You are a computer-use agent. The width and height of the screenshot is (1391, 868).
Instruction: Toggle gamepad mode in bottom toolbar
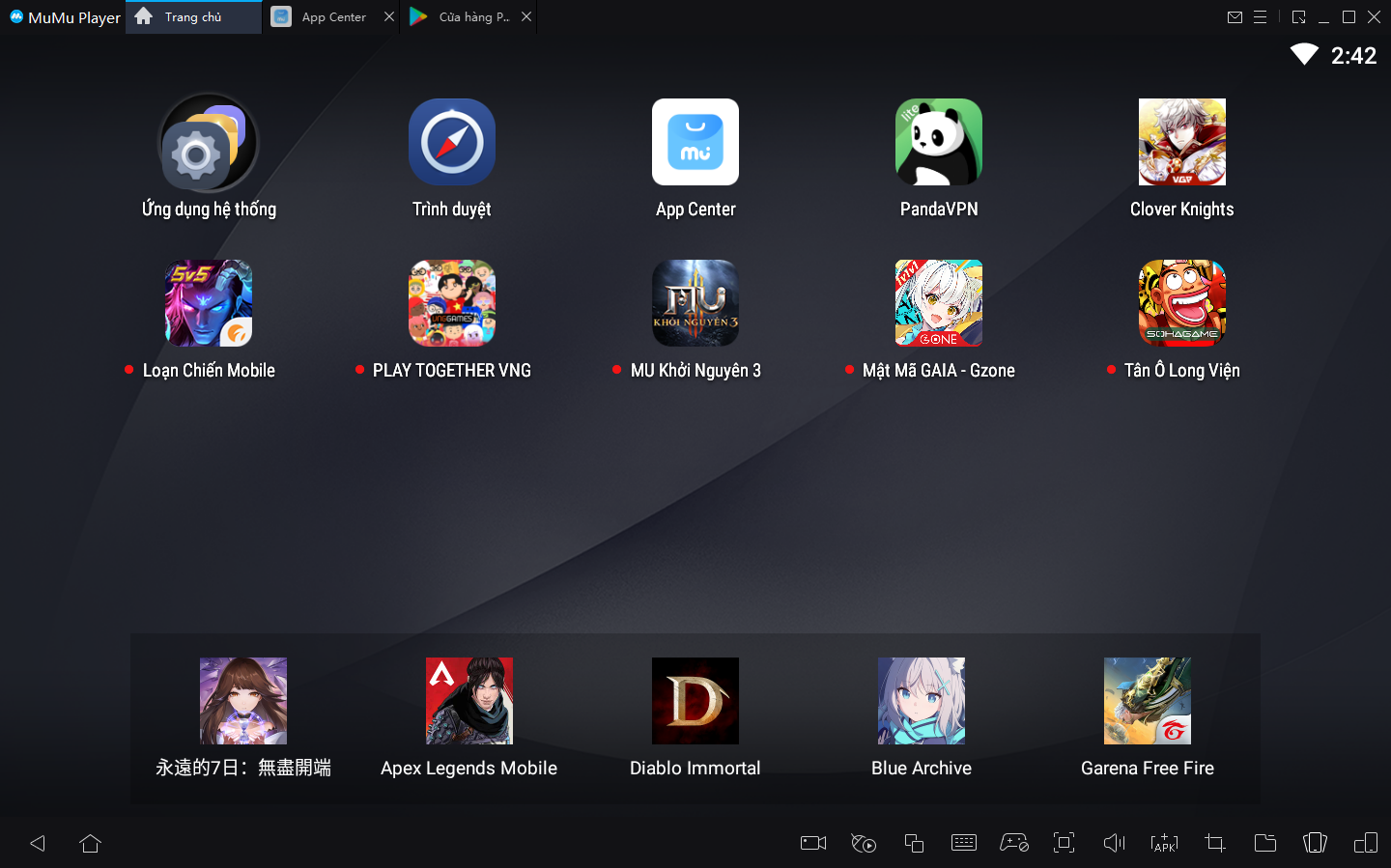point(1013,843)
